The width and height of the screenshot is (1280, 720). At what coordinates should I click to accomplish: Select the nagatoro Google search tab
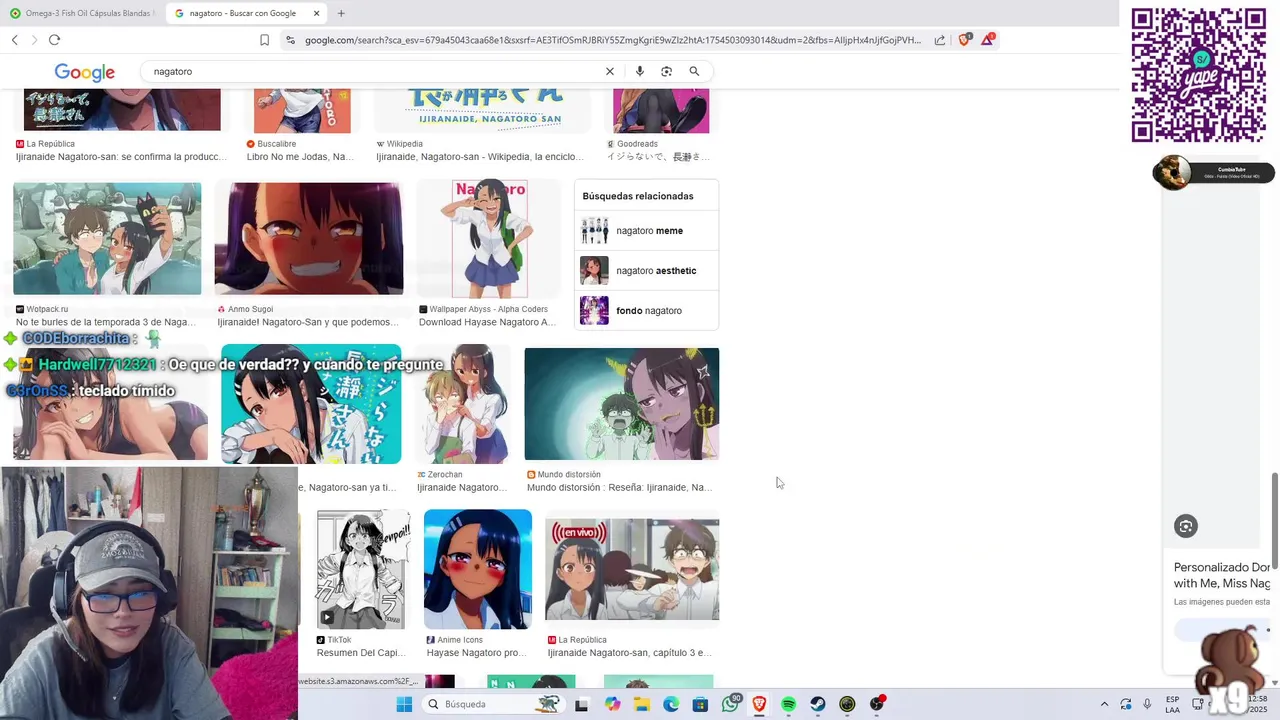pyautogui.click(x=245, y=13)
